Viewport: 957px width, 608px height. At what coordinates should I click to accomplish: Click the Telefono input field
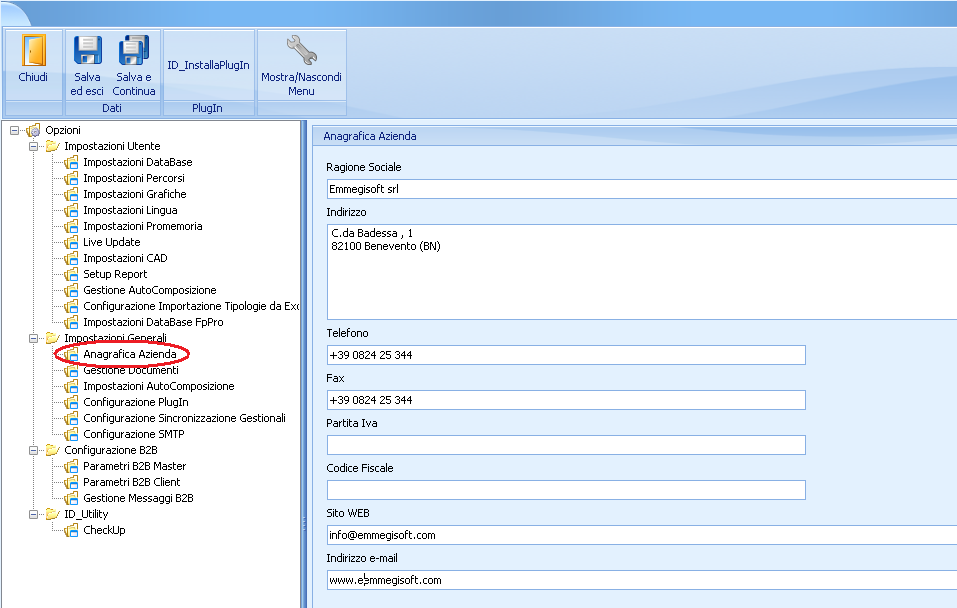click(x=566, y=355)
